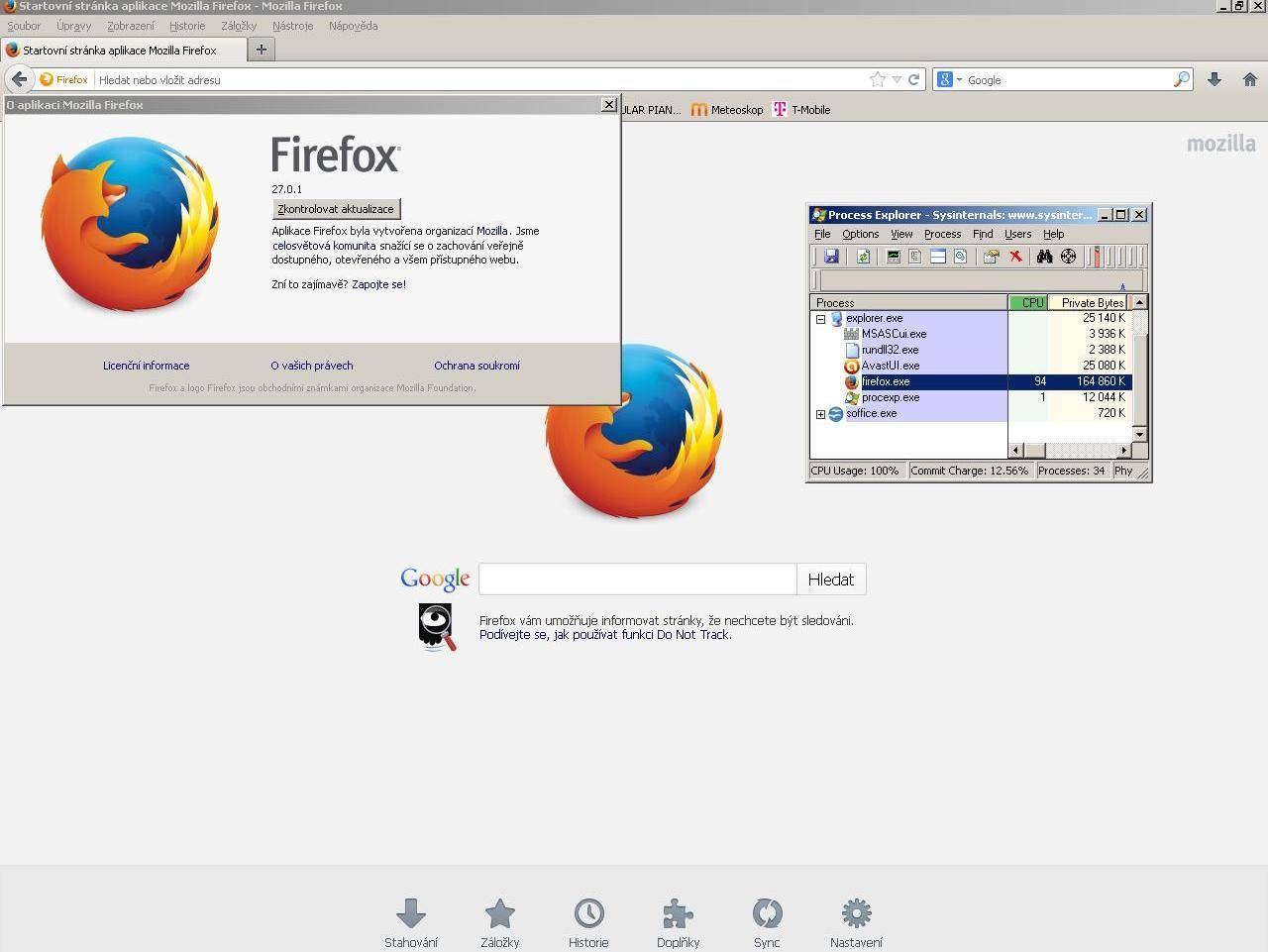Image resolution: width=1268 pixels, height=952 pixels.
Task: Open the O vašich právech link
Action: 311,366
